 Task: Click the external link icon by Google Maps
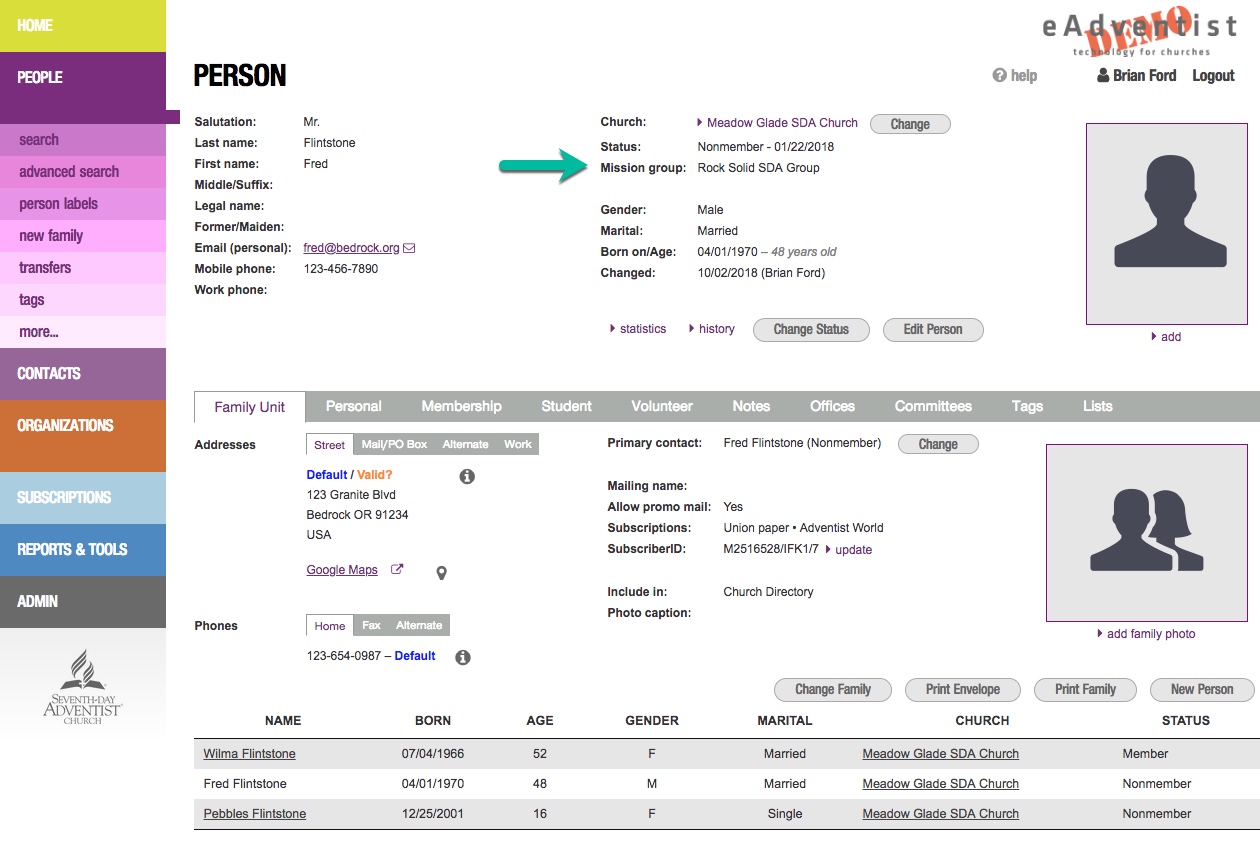point(397,570)
